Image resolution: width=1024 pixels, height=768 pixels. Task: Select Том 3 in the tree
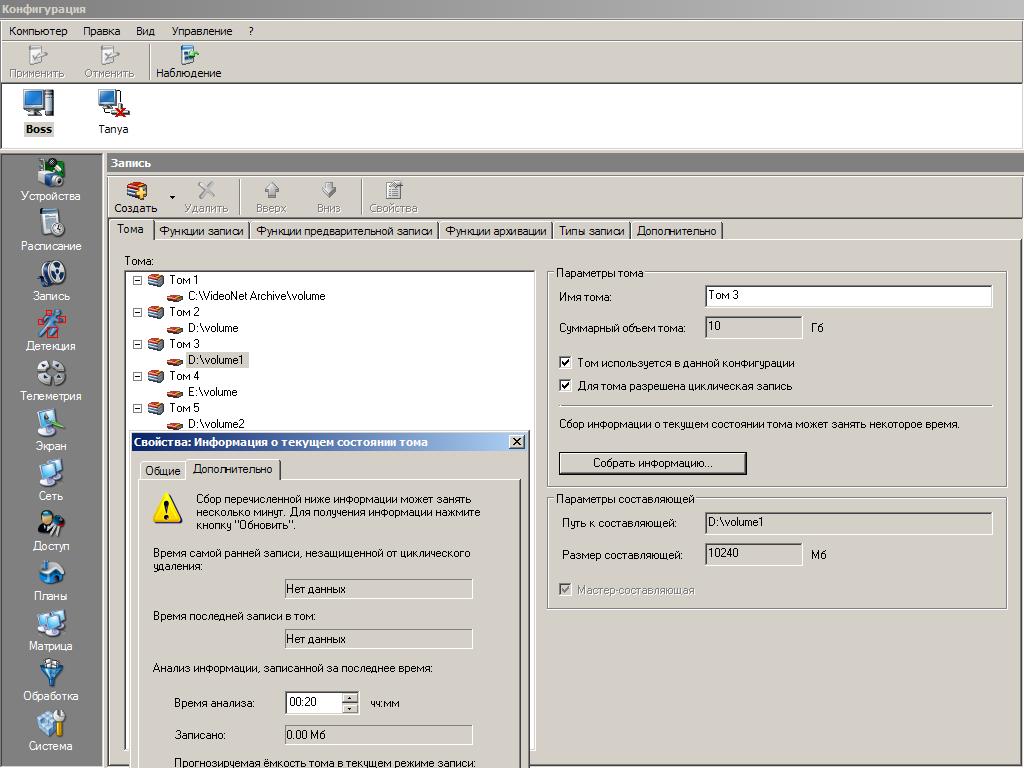(184, 344)
